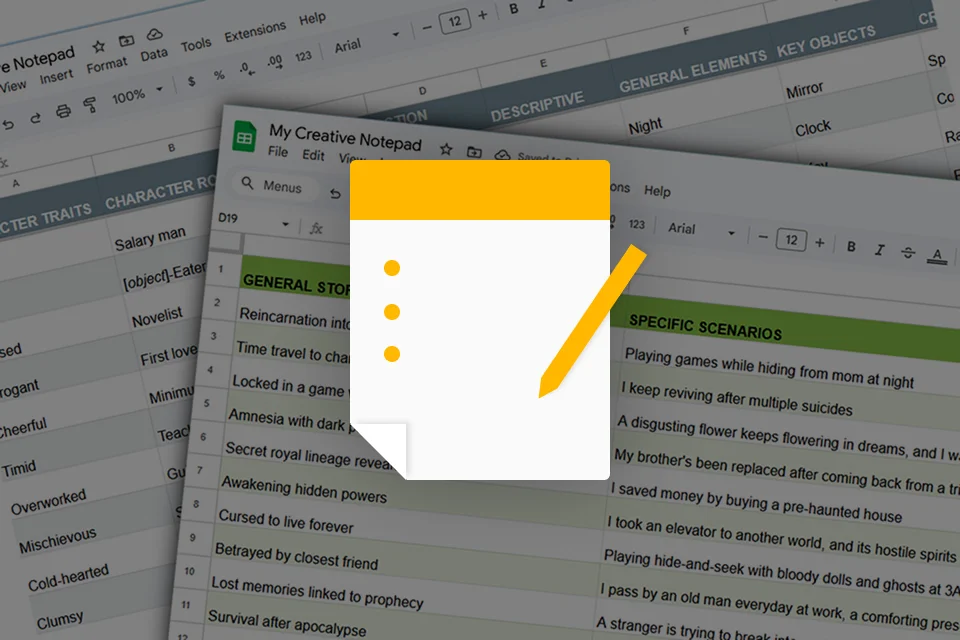Click the KEY OBJECTS header cell

click(x=826, y=41)
